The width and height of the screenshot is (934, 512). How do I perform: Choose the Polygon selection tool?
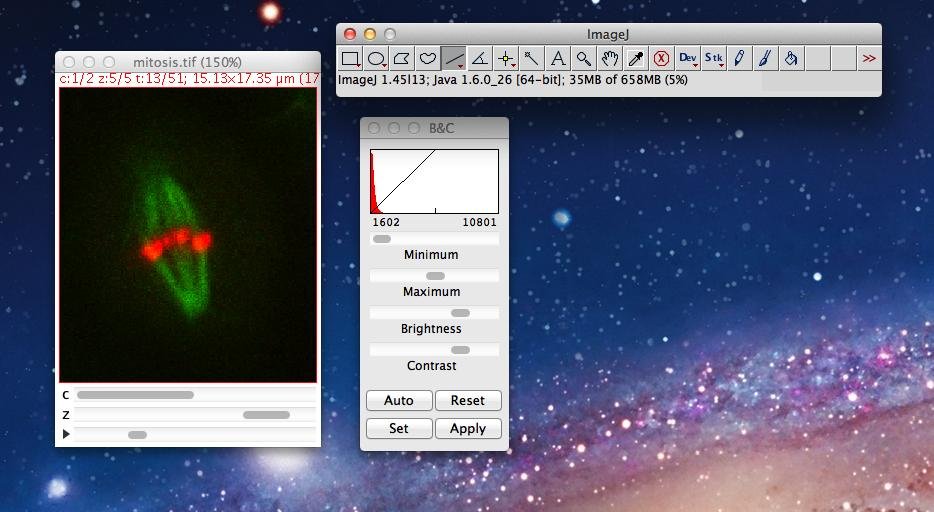click(x=402, y=59)
